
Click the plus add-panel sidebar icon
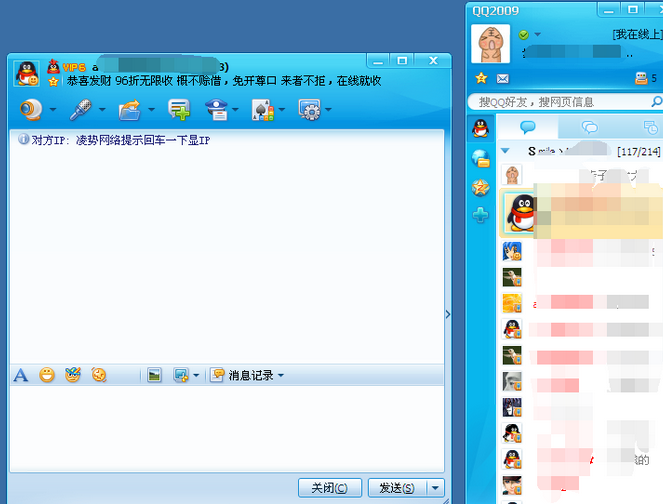[x=481, y=215]
